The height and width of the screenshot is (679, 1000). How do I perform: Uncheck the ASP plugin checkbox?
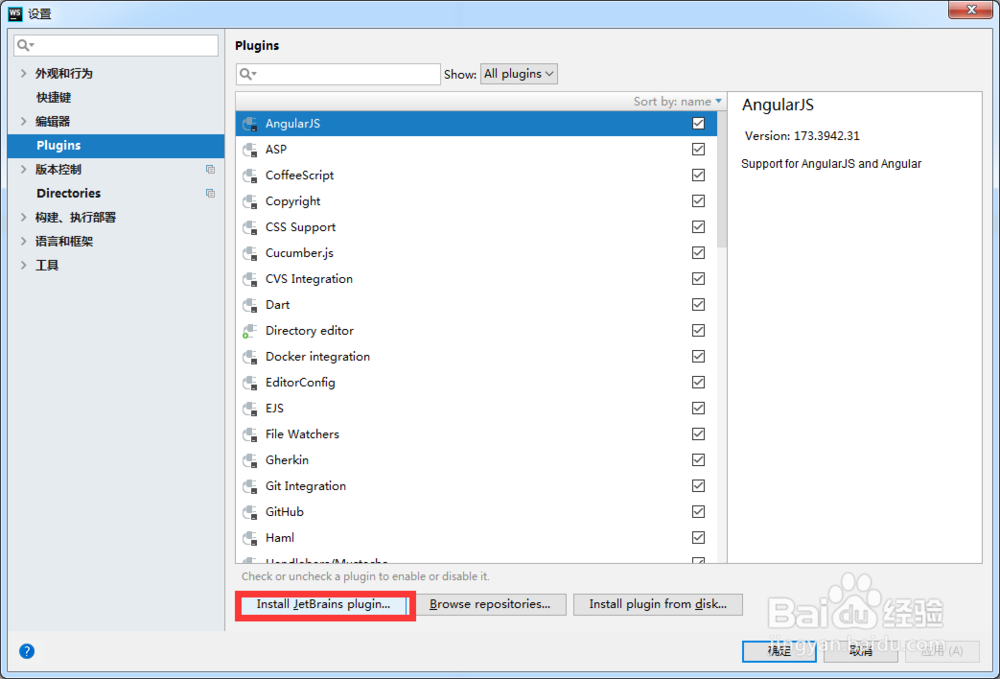(x=698, y=149)
